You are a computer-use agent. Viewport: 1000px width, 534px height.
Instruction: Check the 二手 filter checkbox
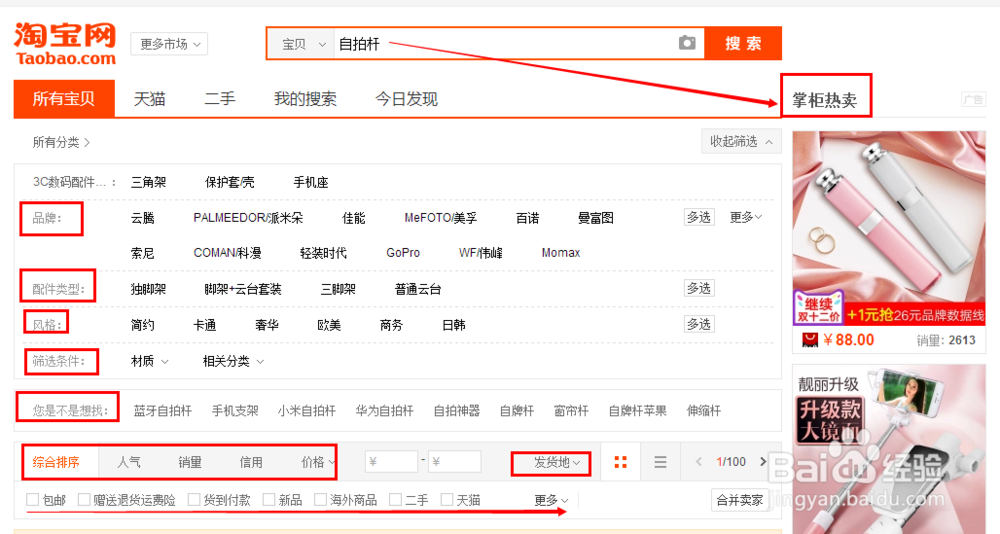395,500
